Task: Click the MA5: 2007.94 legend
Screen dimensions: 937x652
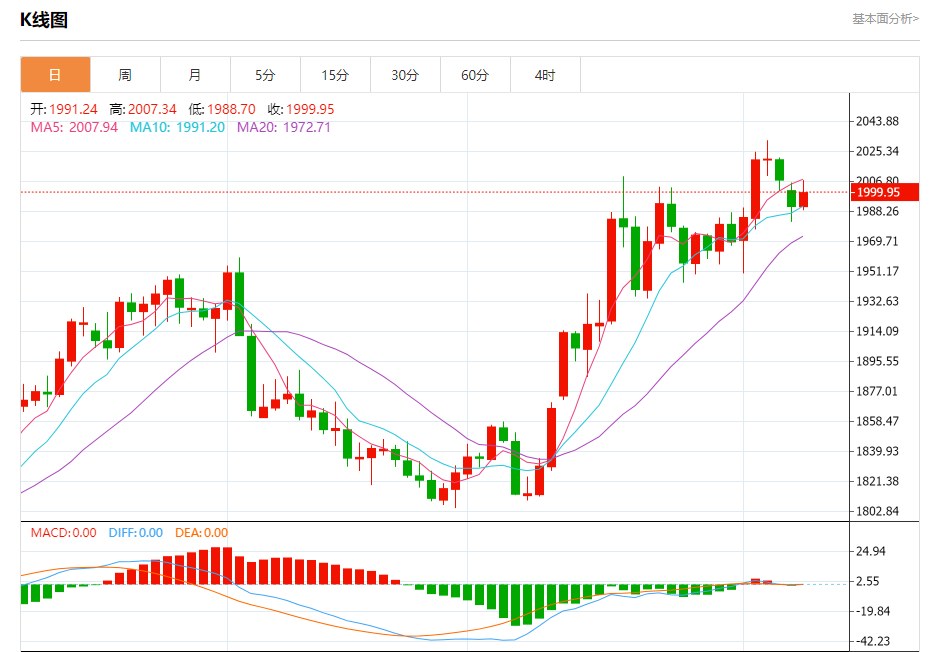Action: coord(74,127)
